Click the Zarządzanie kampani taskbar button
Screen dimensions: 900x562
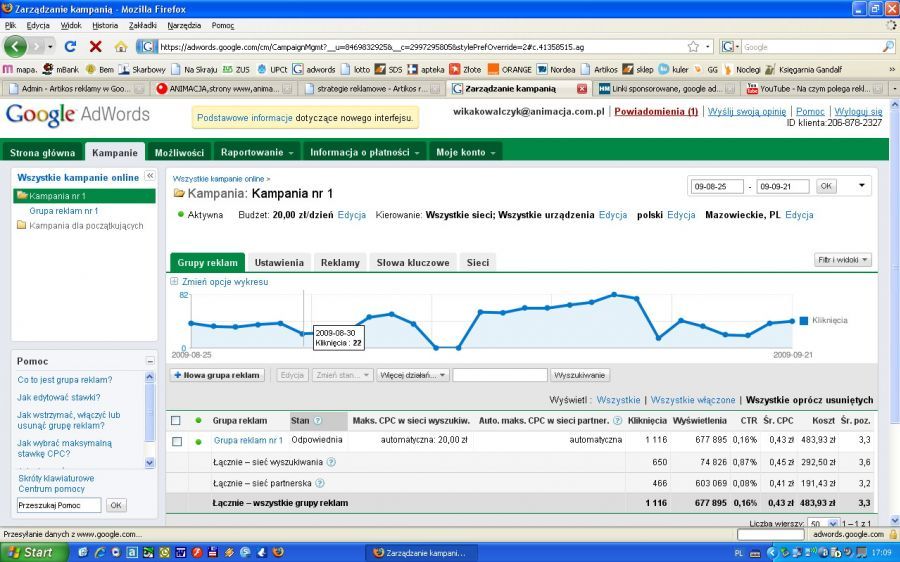click(x=420, y=553)
